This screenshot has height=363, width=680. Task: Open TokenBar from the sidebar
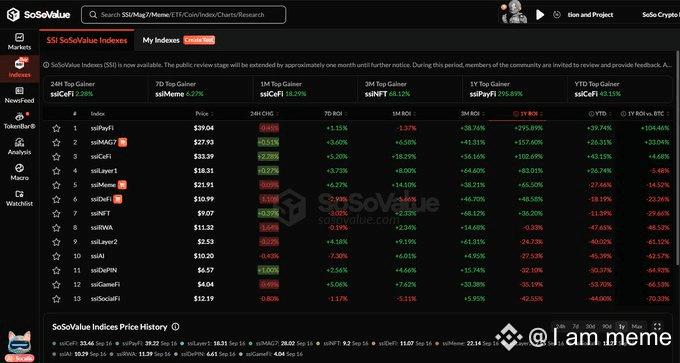[20, 121]
